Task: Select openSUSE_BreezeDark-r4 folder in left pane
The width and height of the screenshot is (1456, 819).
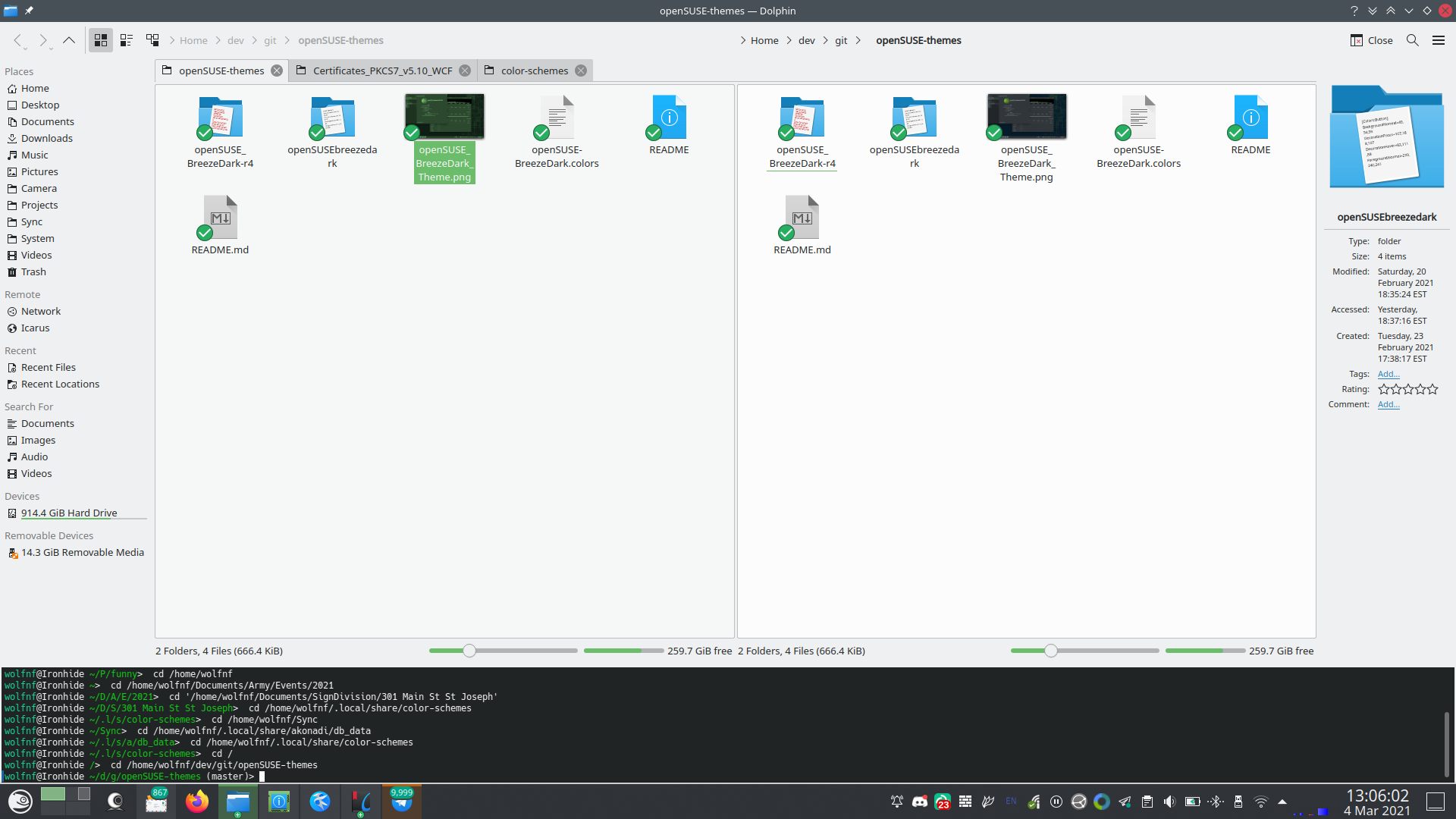Action: point(220,132)
